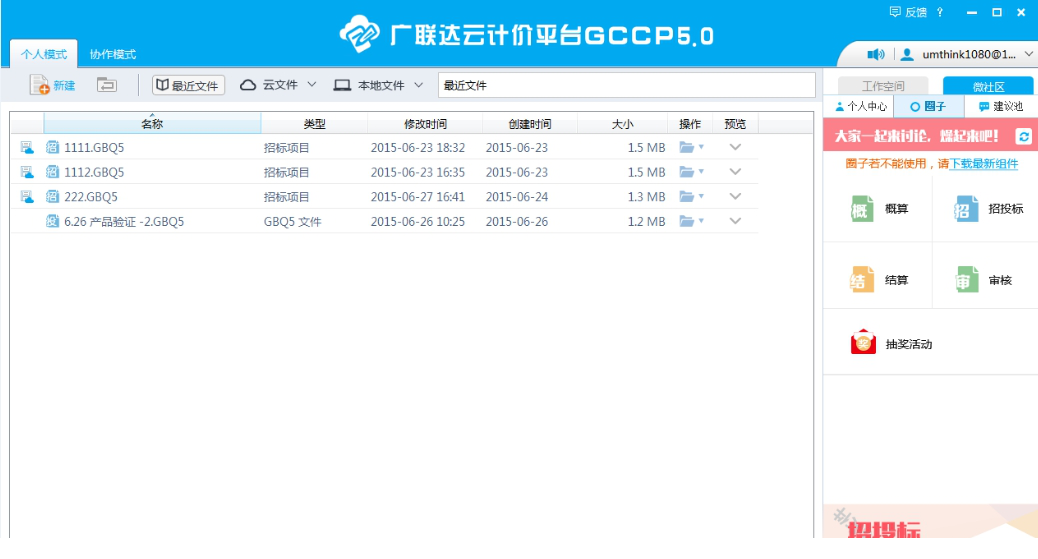Open folder action icon for 1111.GBQ5
This screenshot has width=1038, height=559.
click(x=686, y=147)
